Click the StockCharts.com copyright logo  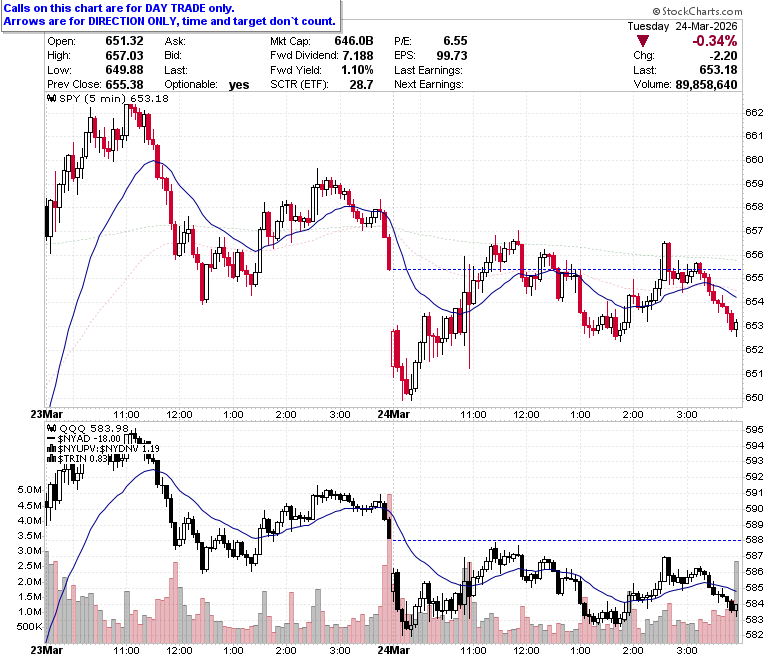tap(697, 11)
